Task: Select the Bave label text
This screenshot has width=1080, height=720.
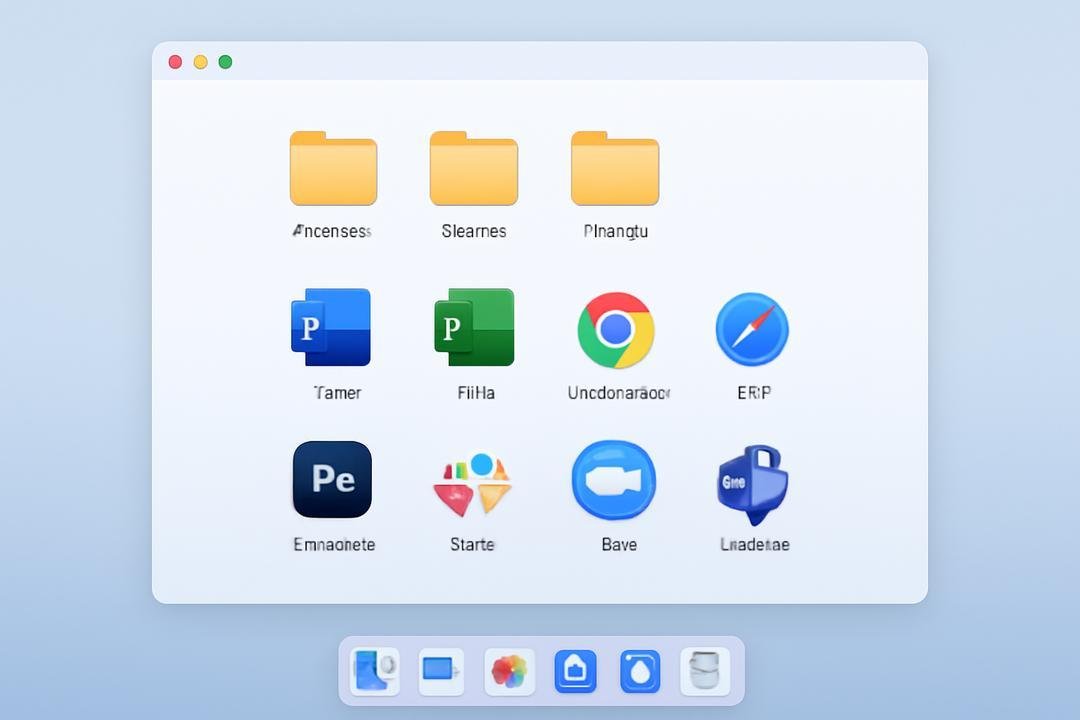Action: (619, 544)
